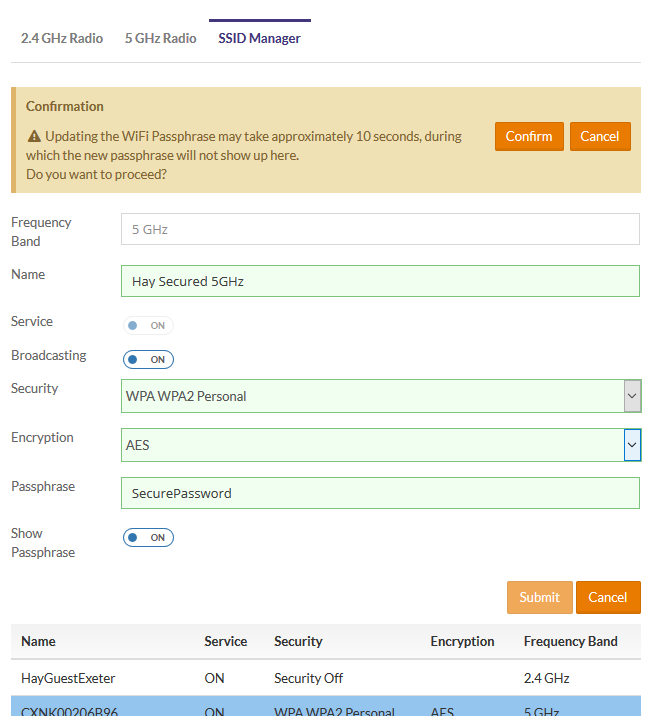Toggle the Service switch
This screenshot has height=716, width=656.
click(x=148, y=326)
